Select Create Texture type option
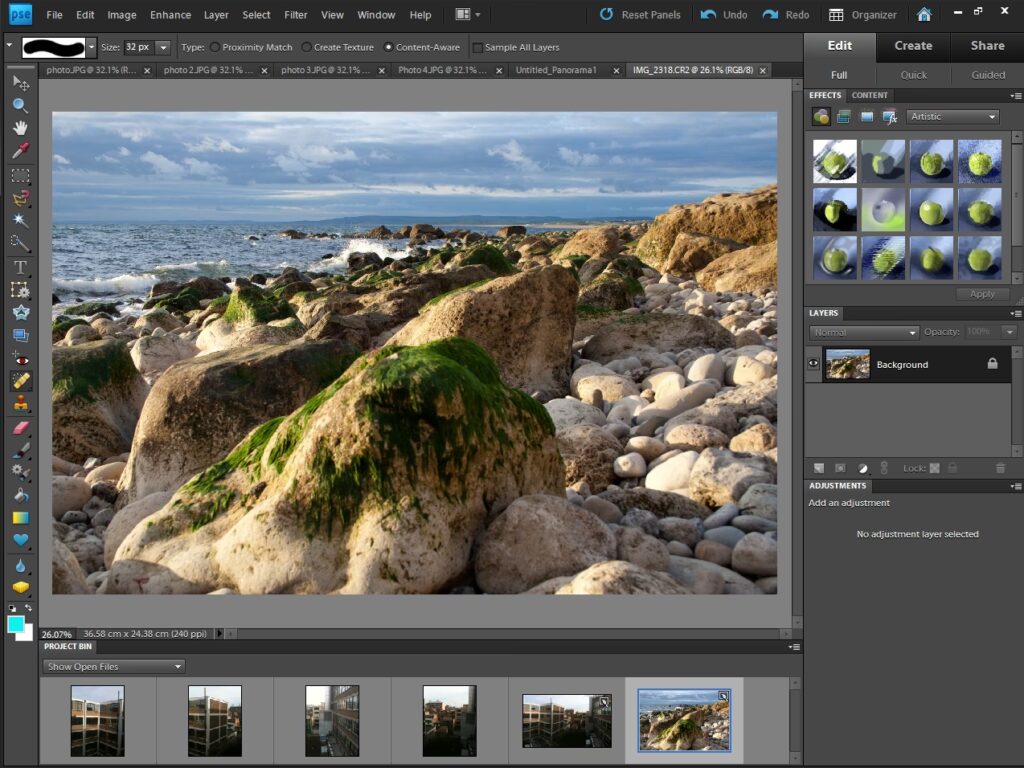This screenshot has height=768, width=1024. [x=307, y=48]
